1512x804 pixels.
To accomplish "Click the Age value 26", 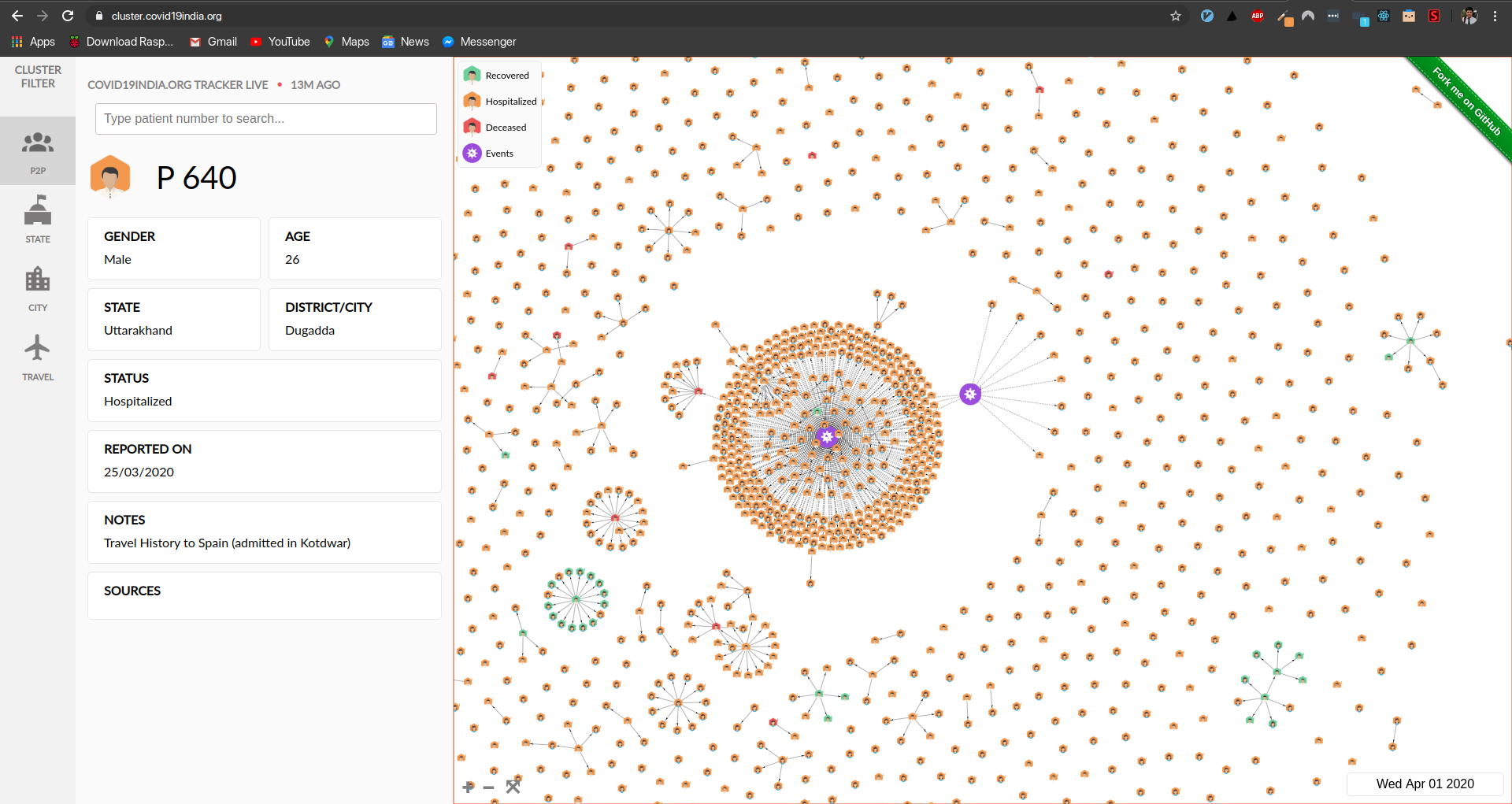I will 292,260.
